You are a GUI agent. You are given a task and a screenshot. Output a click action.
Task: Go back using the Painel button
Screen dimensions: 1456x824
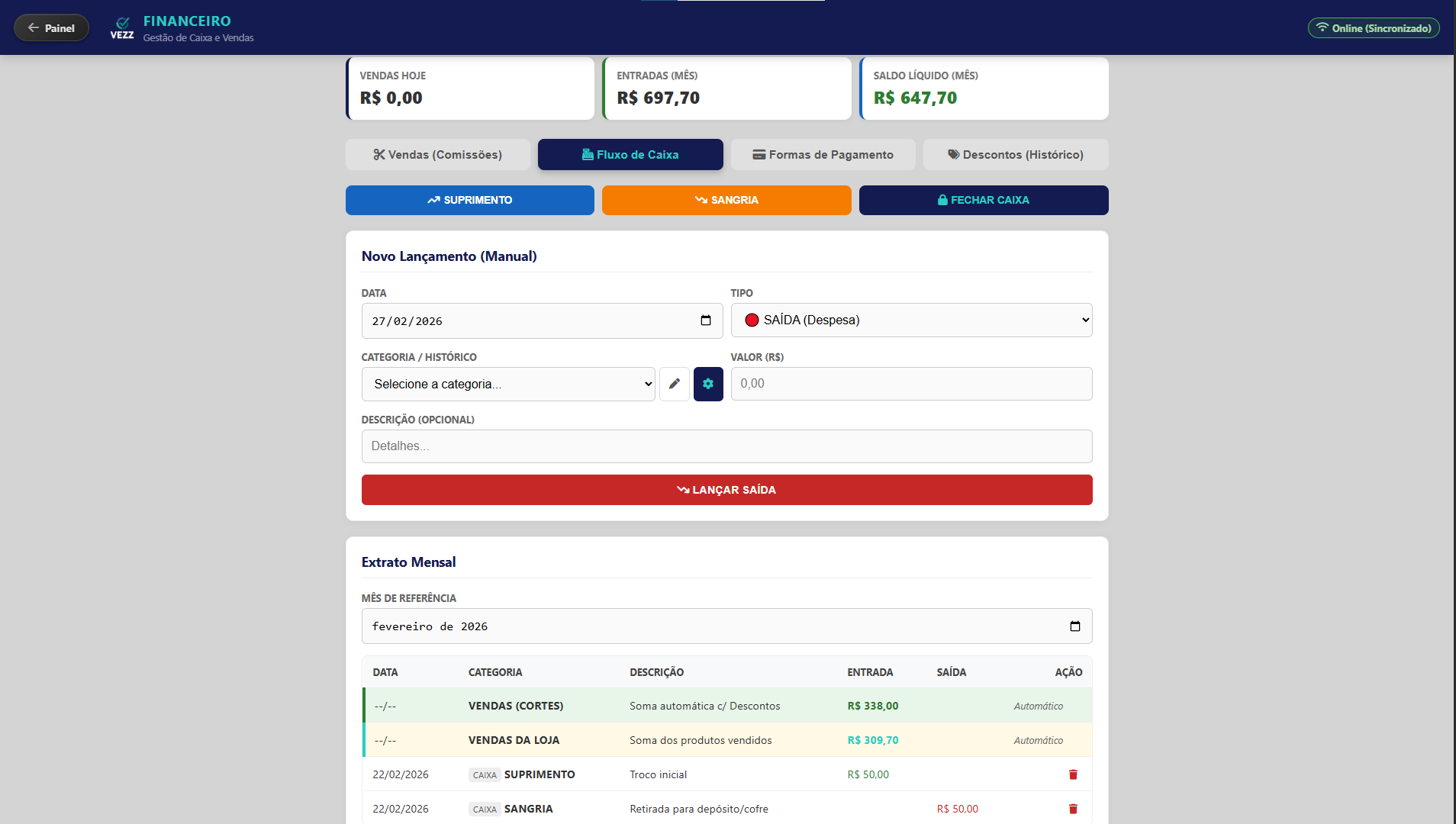pos(51,28)
